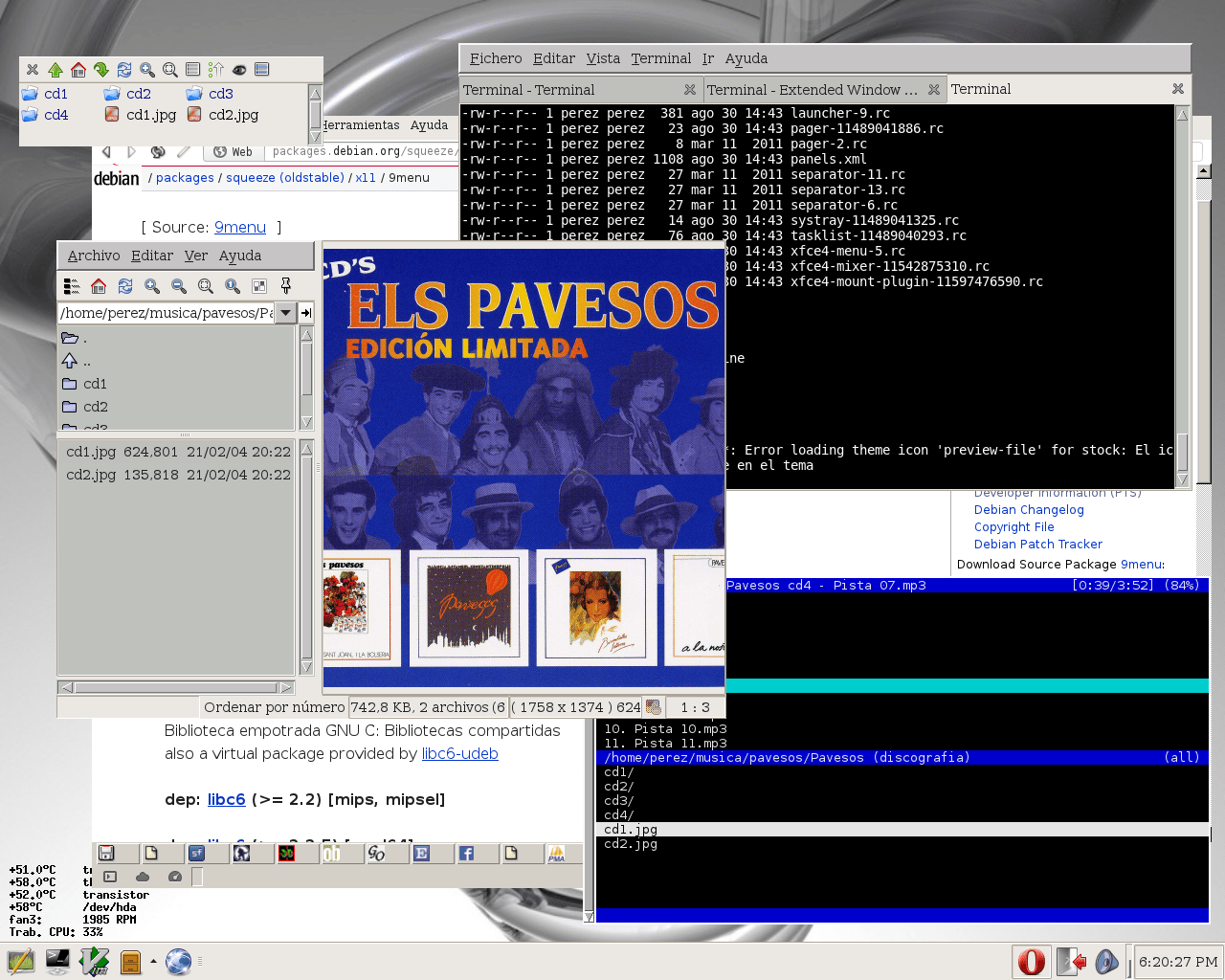
Task: Follow the libc6-udeb link
Action: click(x=459, y=754)
